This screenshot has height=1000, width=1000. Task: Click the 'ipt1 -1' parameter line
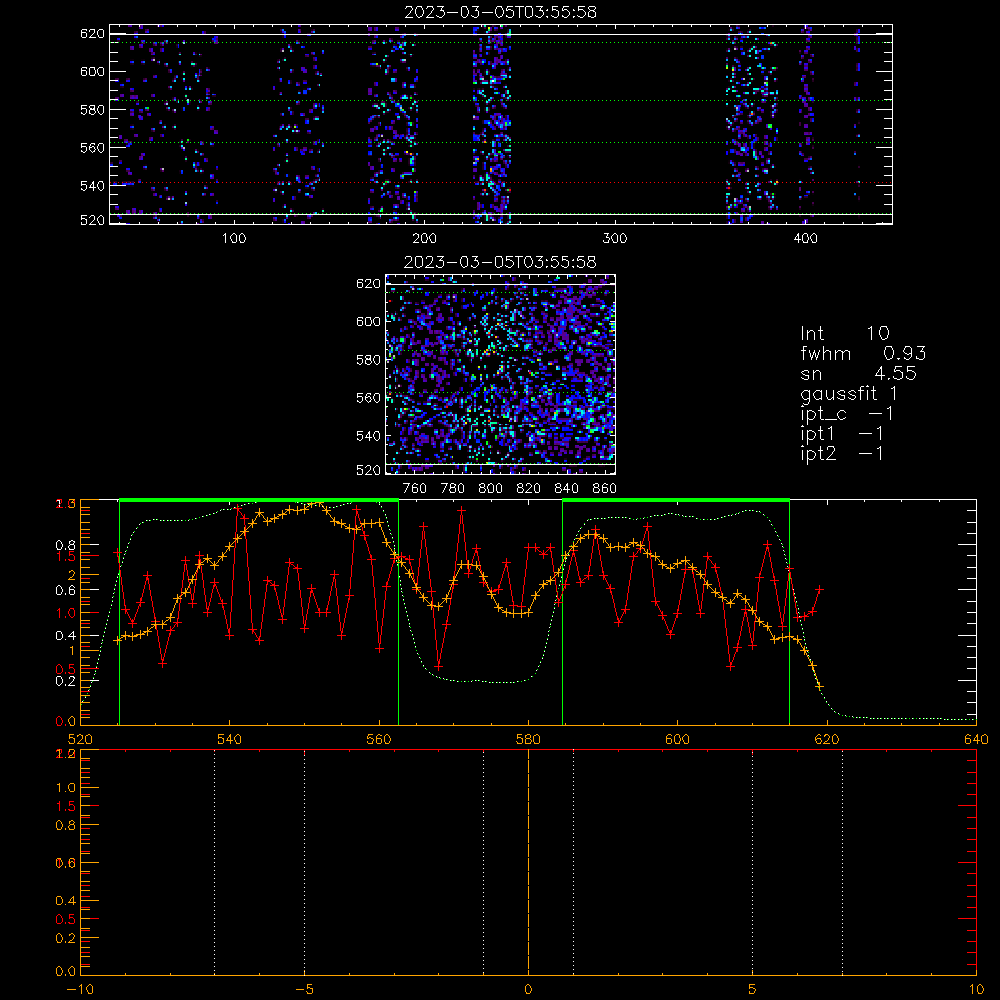pyautogui.click(x=842, y=434)
